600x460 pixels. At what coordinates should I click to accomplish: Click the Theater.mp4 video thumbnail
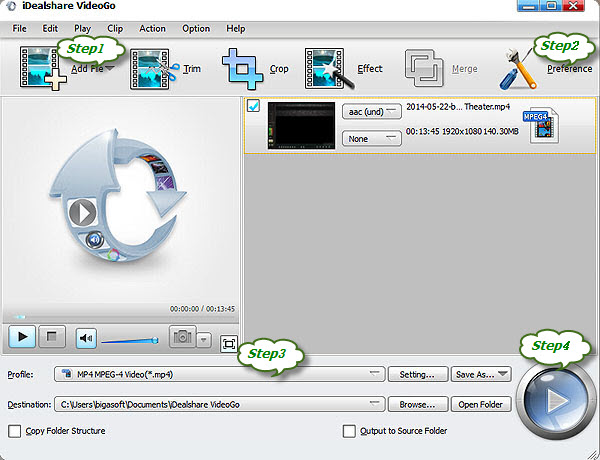(x=302, y=126)
